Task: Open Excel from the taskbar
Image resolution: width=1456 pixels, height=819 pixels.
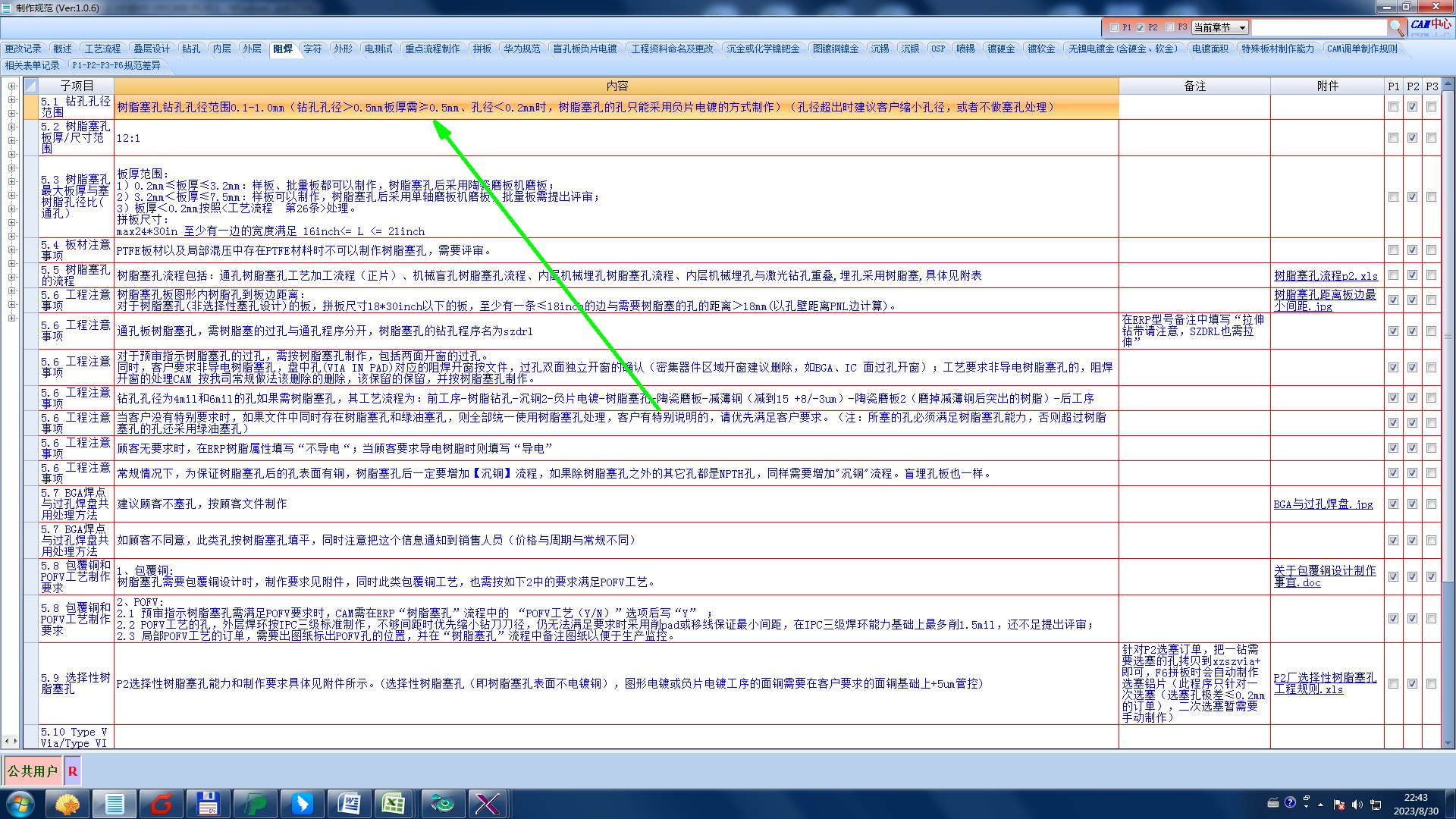Action: point(393,803)
